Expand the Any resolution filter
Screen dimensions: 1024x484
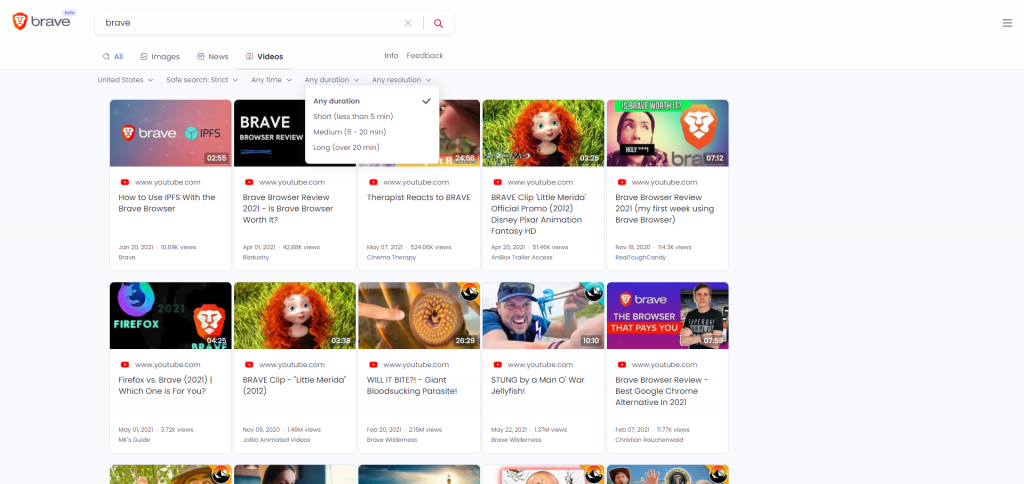[x=401, y=80]
